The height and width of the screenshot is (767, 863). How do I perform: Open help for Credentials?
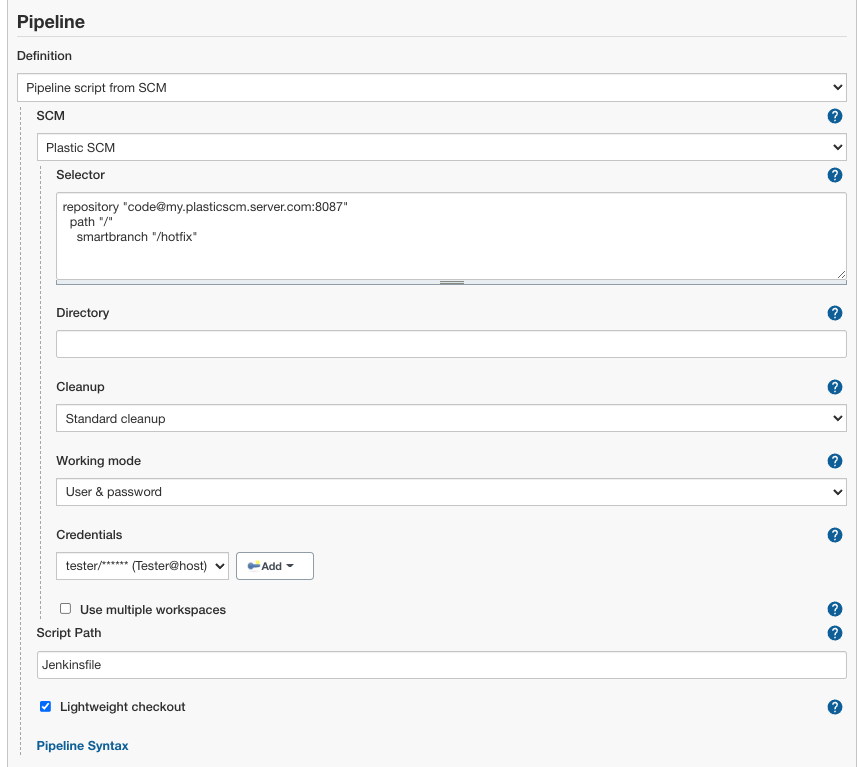tap(834, 535)
